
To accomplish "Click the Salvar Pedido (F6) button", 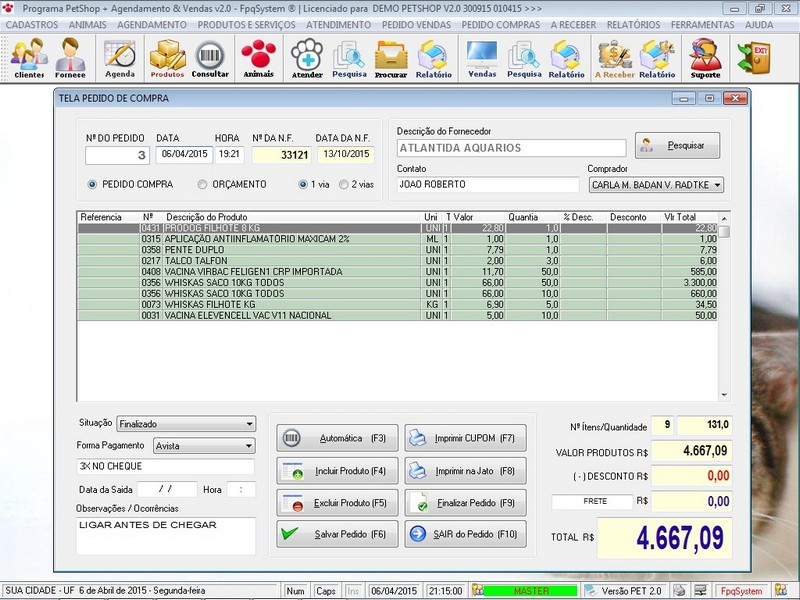I will pos(337,534).
